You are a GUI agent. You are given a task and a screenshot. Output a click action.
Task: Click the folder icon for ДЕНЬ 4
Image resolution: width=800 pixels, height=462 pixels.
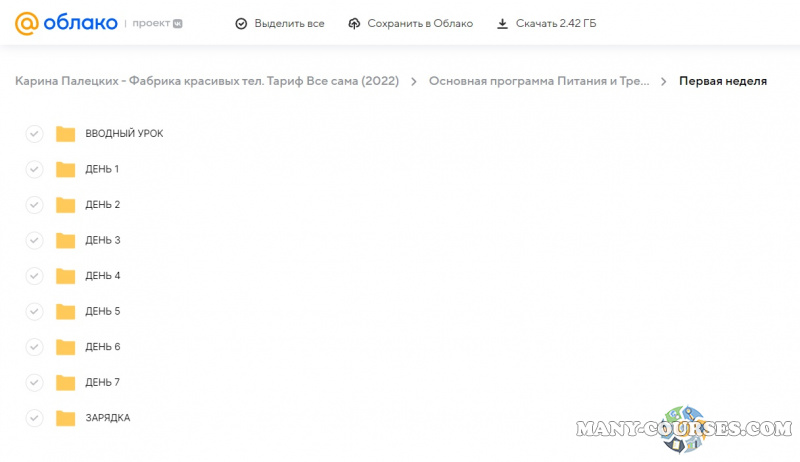(66, 276)
